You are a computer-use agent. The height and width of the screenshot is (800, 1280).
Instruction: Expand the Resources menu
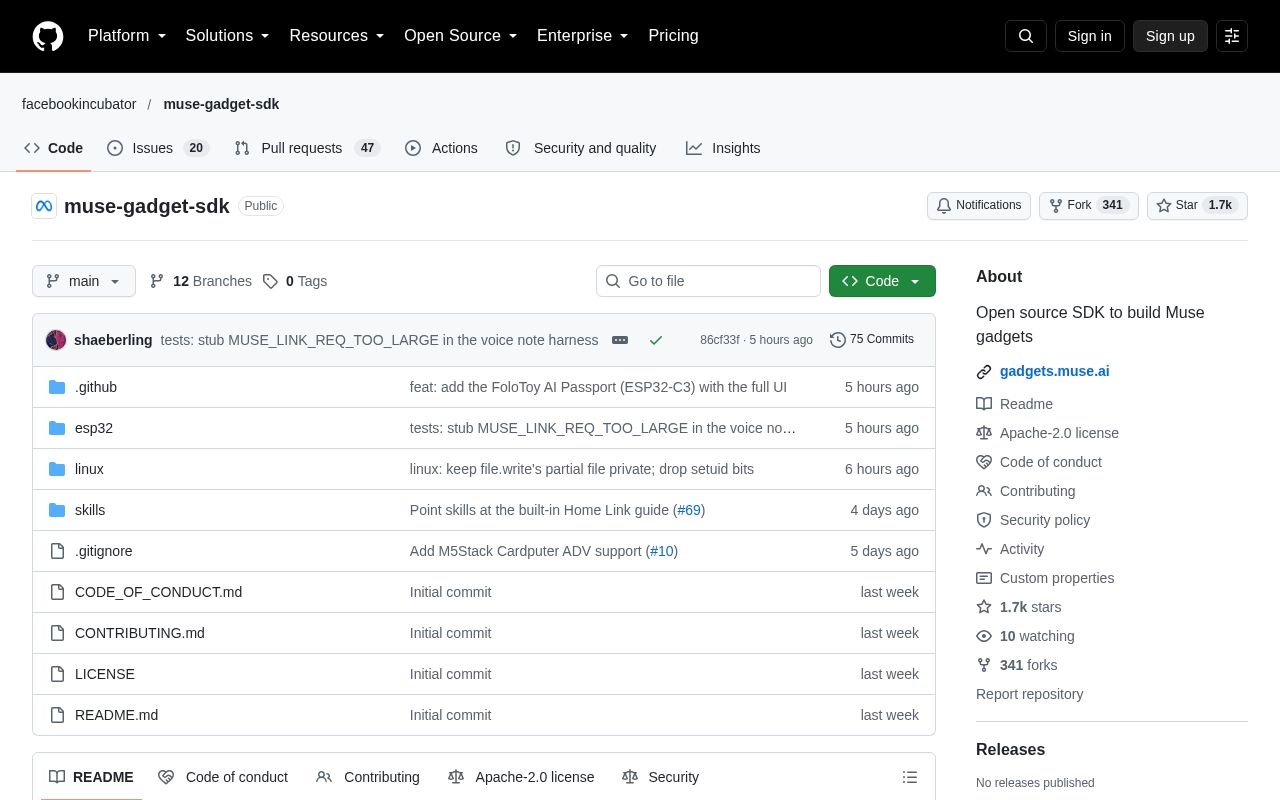337,36
